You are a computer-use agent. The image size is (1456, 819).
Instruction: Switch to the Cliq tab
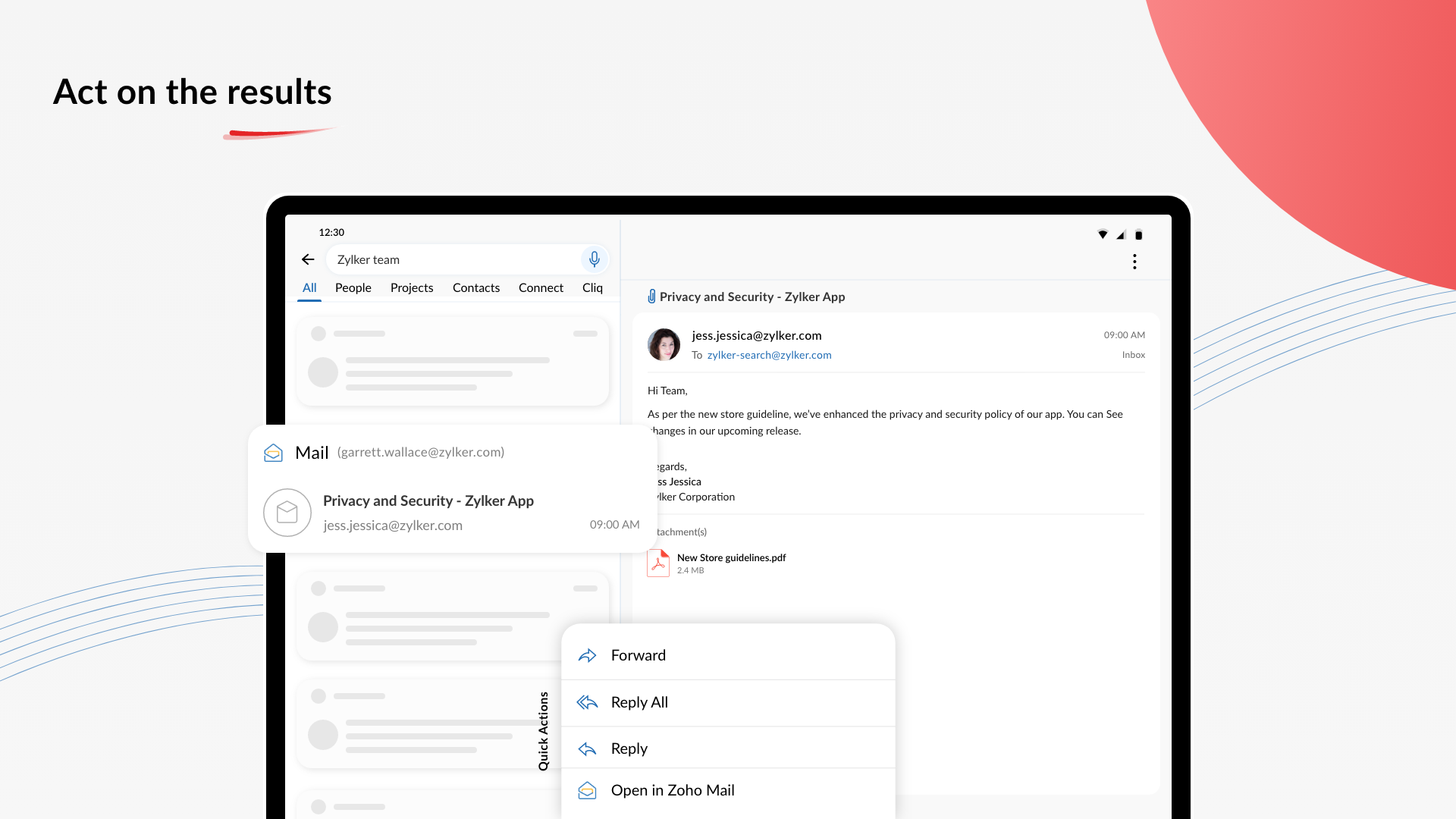click(592, 287)
